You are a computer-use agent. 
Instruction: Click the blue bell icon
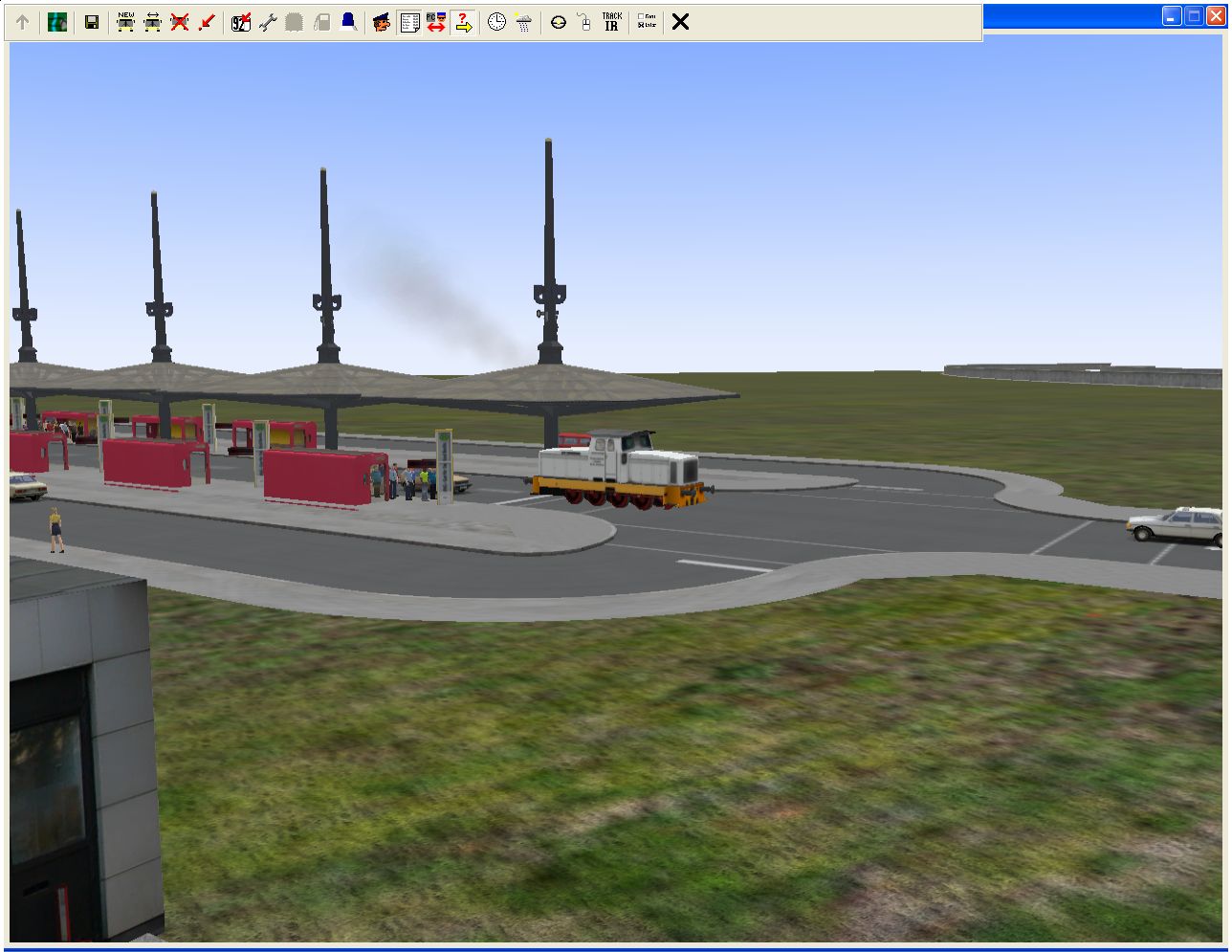[x=348, y=22]
